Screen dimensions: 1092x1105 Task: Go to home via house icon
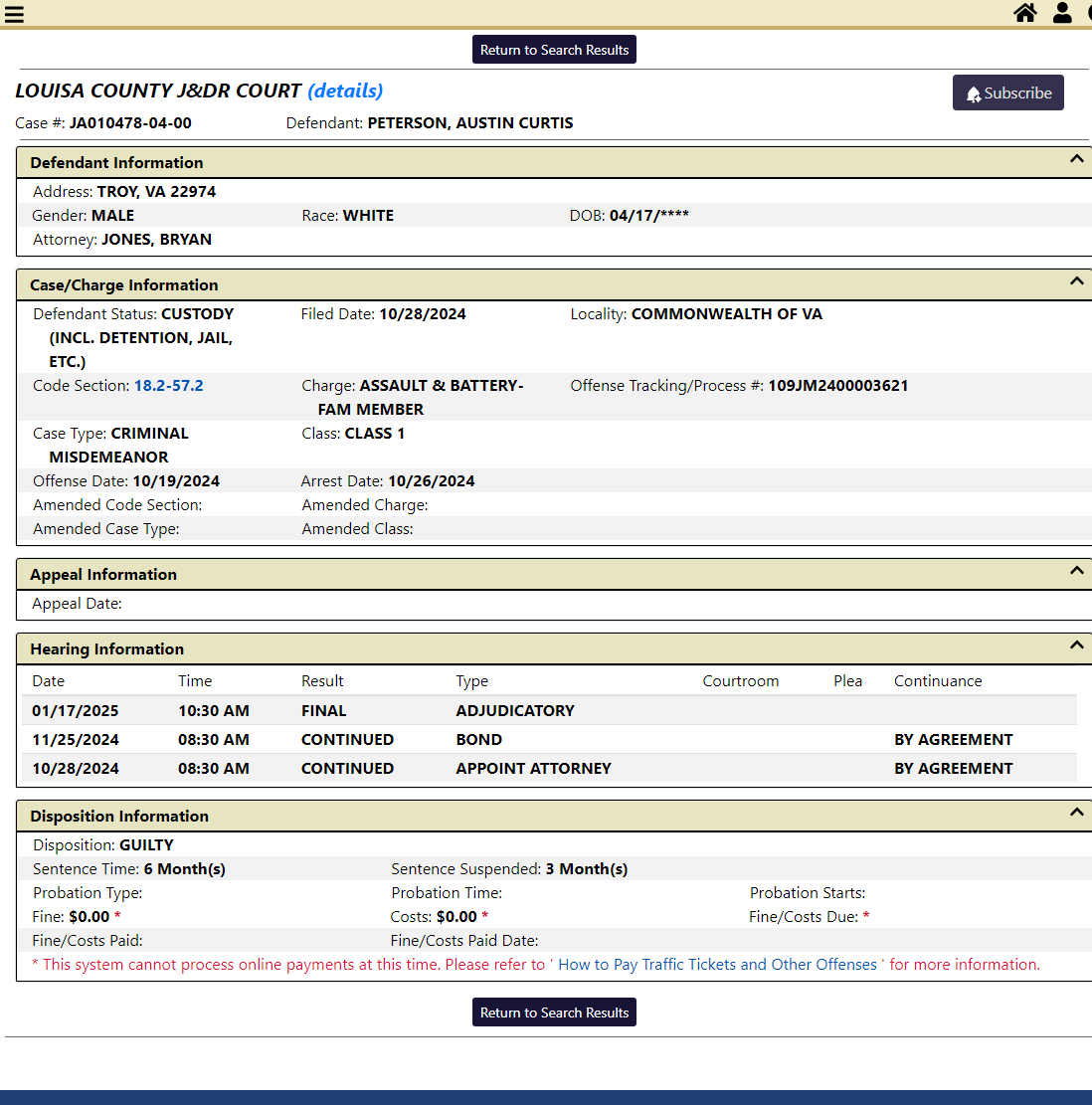1025,13
